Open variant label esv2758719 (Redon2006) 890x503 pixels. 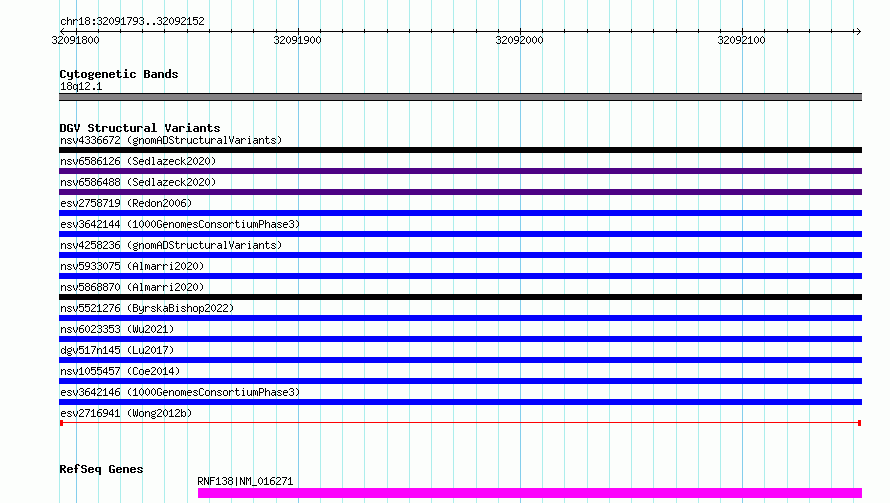[x=126, y=203]
